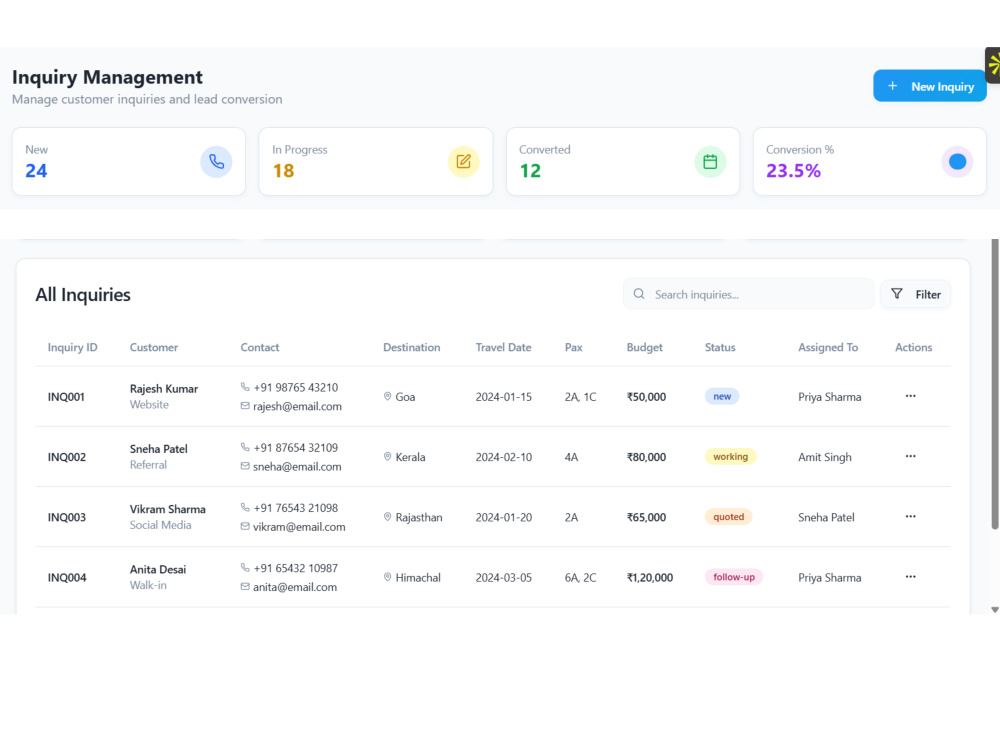Select the INQ002 inquiry ID
Viewport: 1000px width, 750px height.
(67, 457)
